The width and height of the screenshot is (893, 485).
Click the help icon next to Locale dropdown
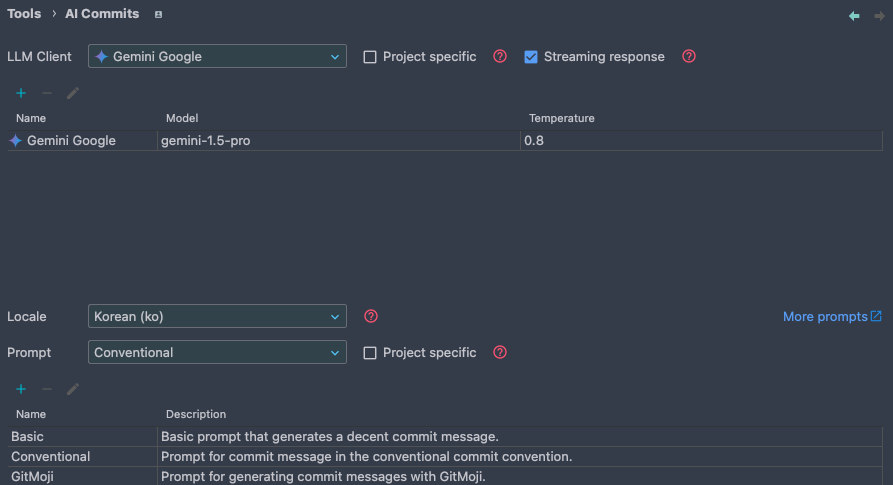[371, 317]
